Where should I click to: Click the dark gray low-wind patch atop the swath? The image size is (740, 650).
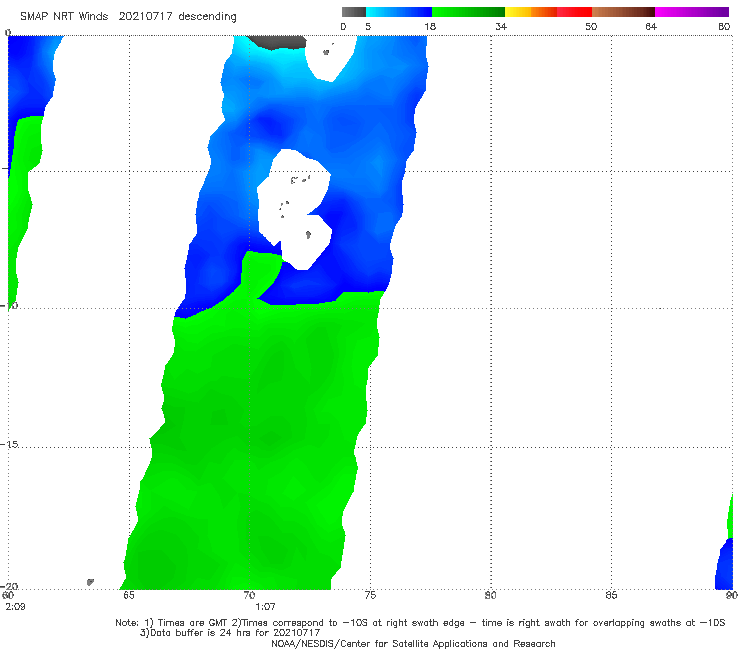(x=278, y=42)
